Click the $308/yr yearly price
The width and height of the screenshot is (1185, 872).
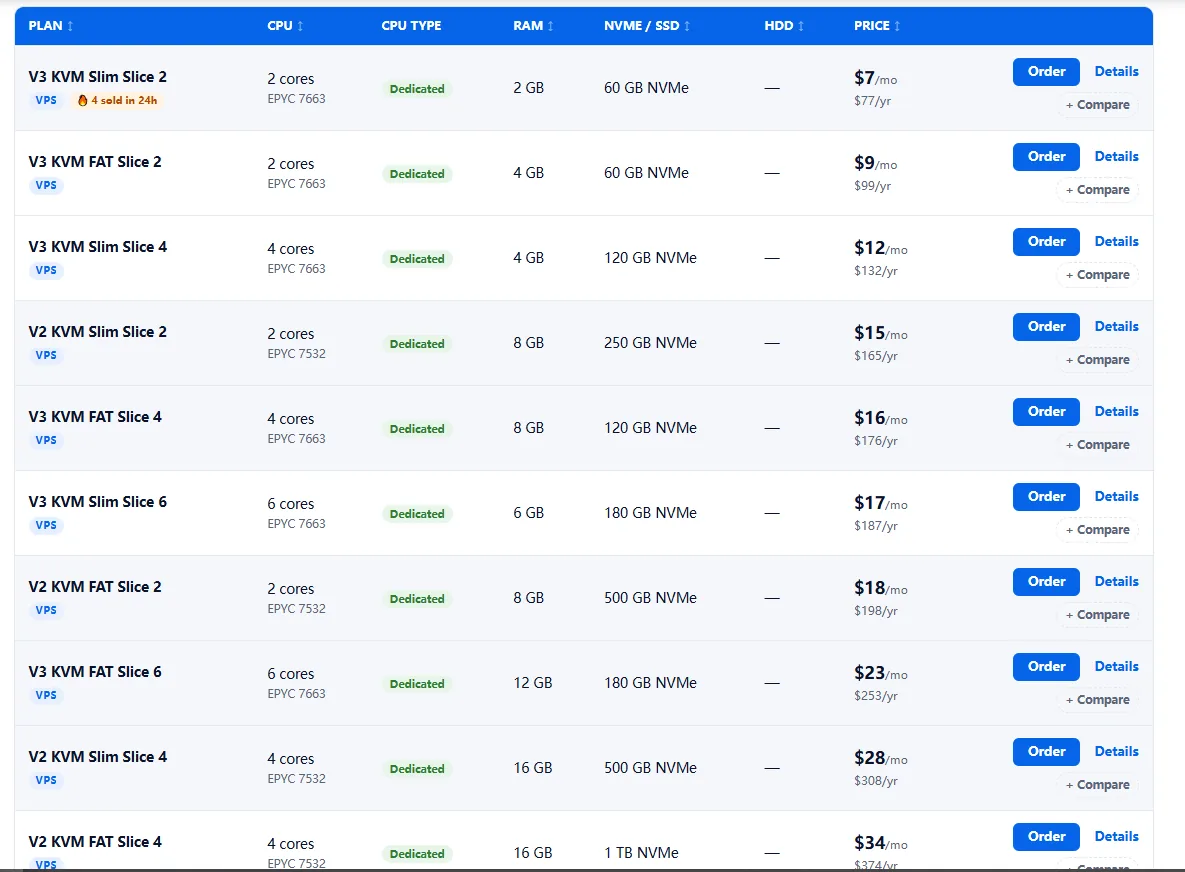point(875,781)
